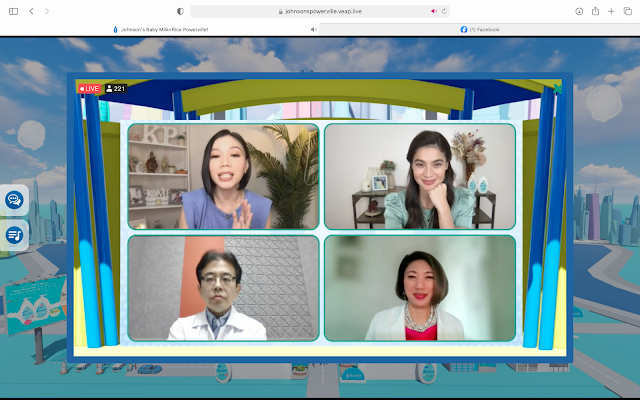
Task: Click the 221 viewers counter
Action: [116, 89]
